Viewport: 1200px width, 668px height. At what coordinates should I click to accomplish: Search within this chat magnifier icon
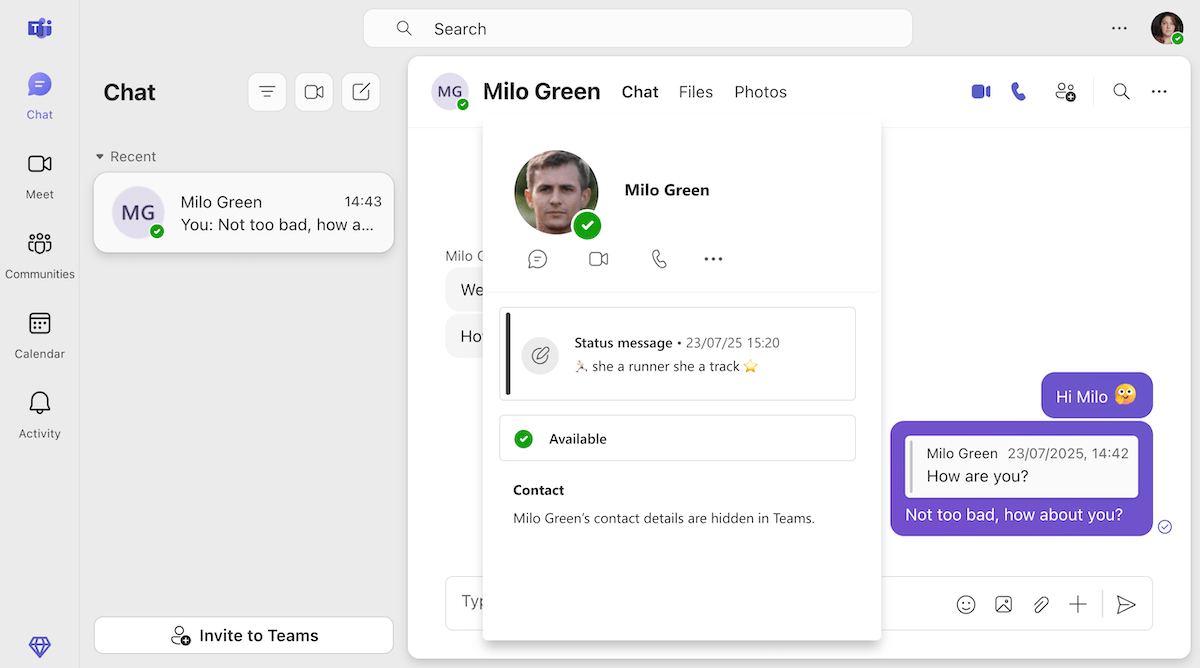click(x=1122, y=91)
